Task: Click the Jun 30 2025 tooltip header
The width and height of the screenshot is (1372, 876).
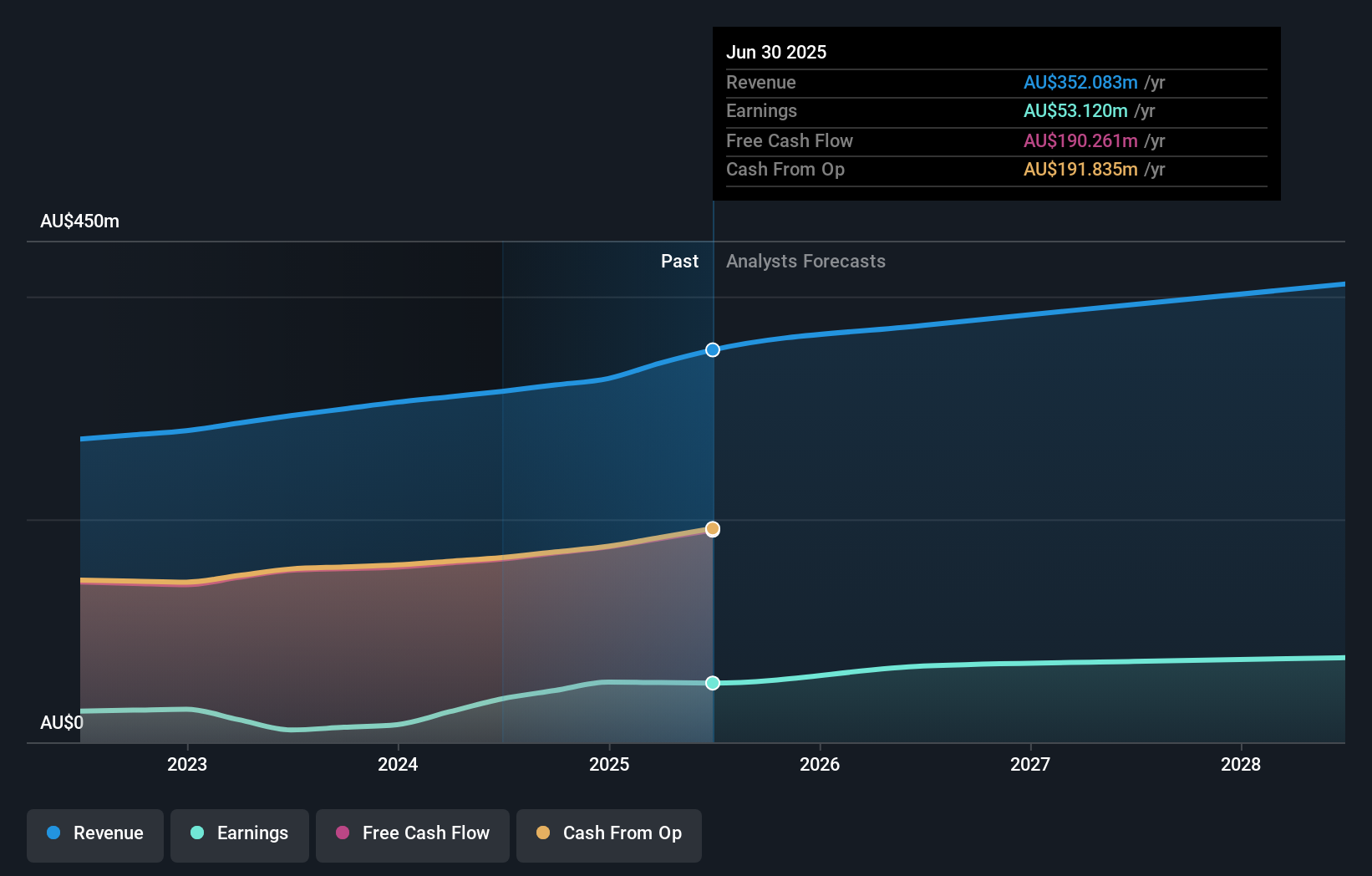Action: 776,52
